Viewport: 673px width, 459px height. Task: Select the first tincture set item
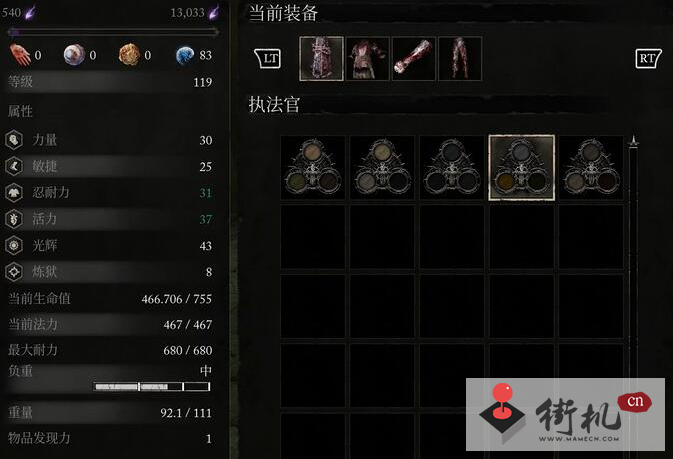tap(313, 168)
